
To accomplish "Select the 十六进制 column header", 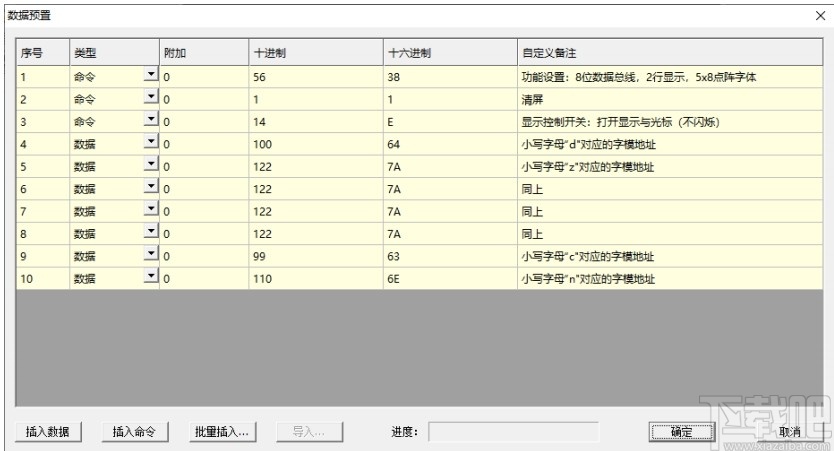I will point(450,53).
